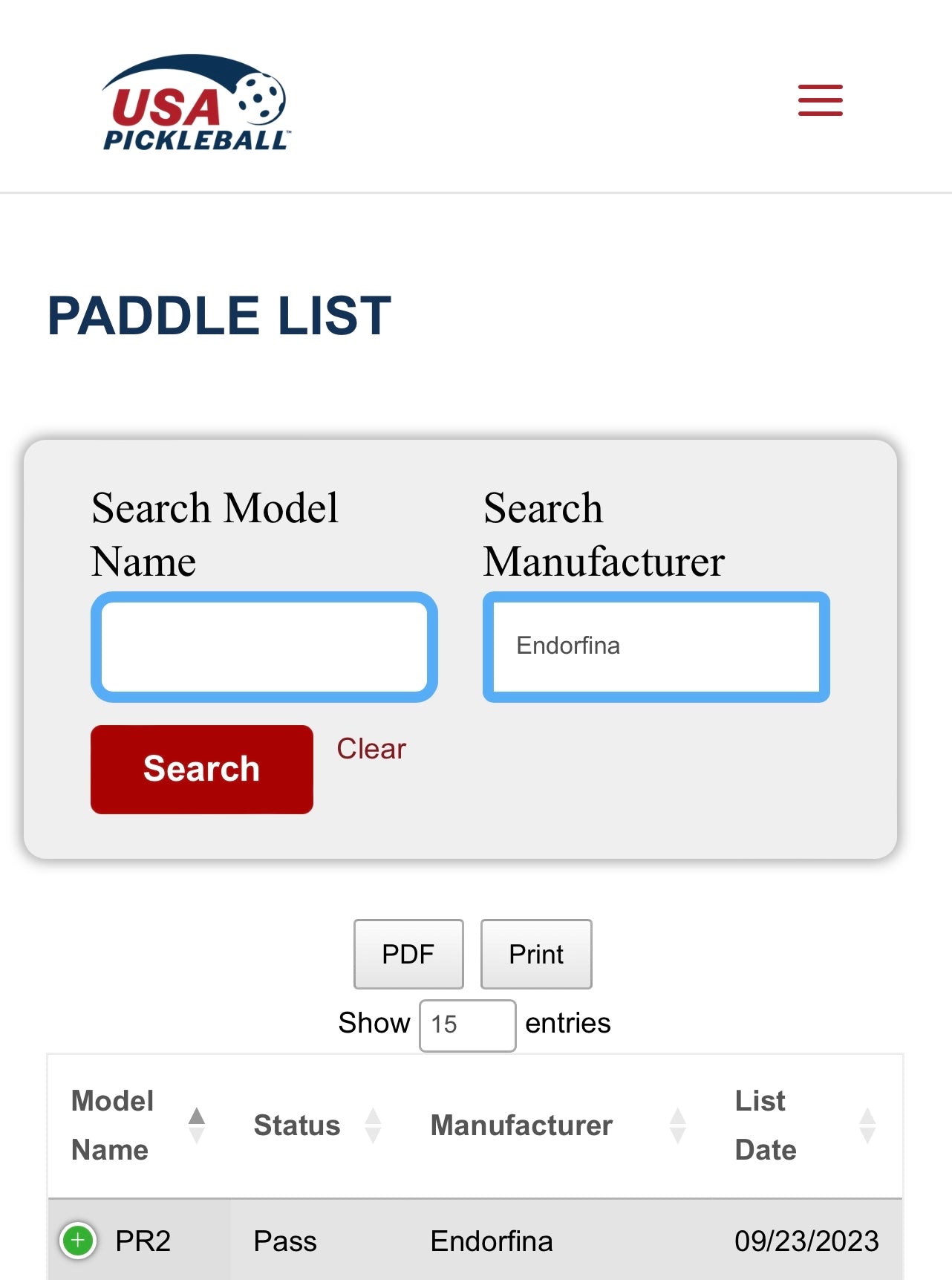Viewport: 952px width, 1280px height.
Task: Click the USA Pickleball logo
Action: point(195,103)
